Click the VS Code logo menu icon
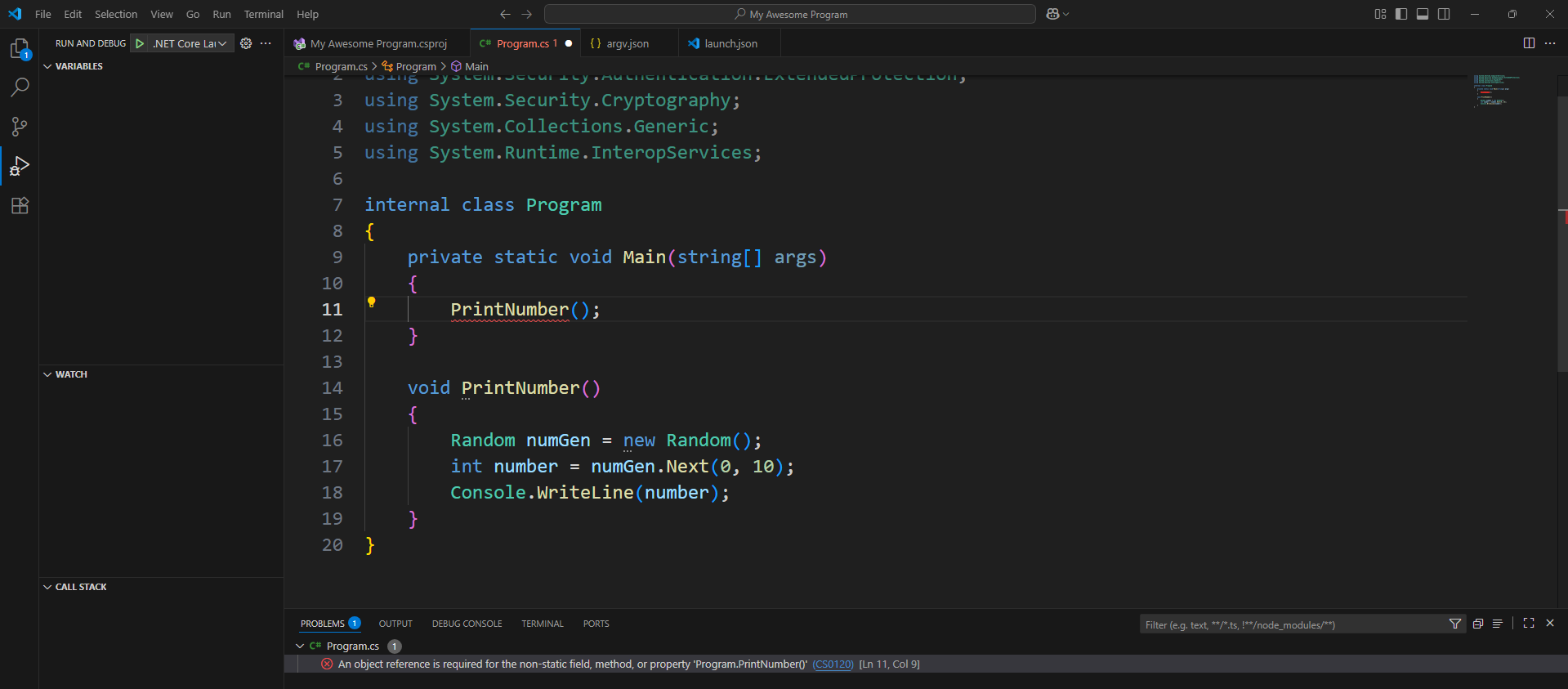Screen dimensions: 1568x689 pyautogui.click(x=15, y=14)
